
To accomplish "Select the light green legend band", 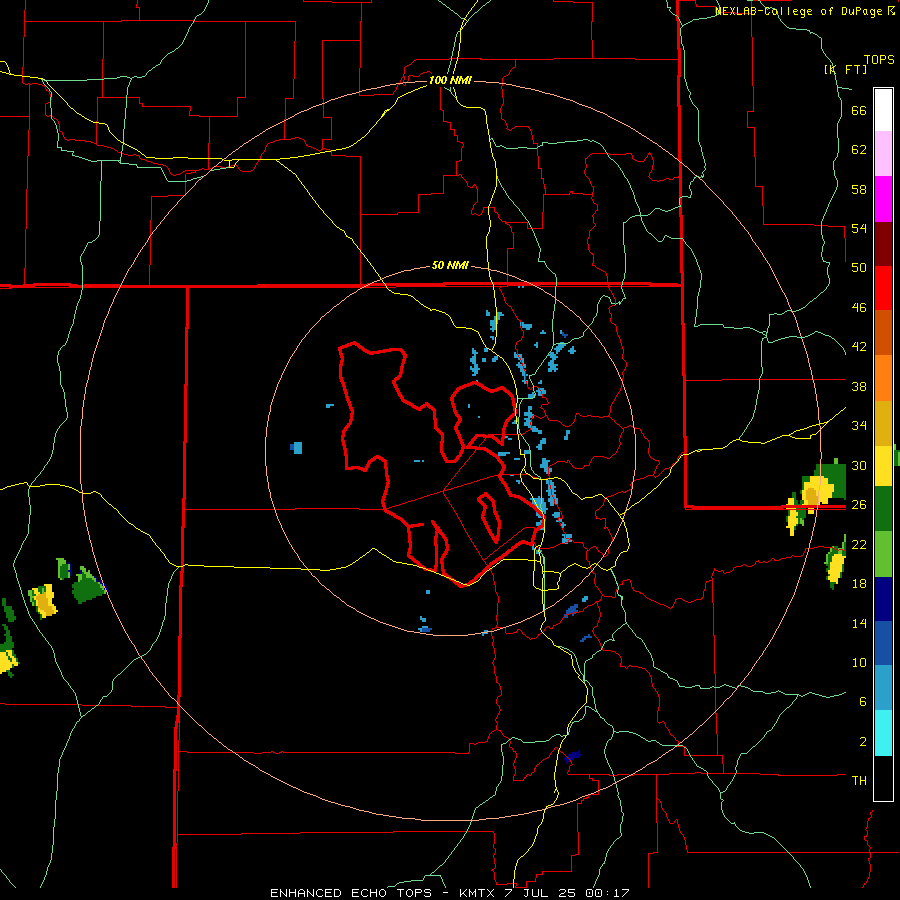I will [883, 554].
